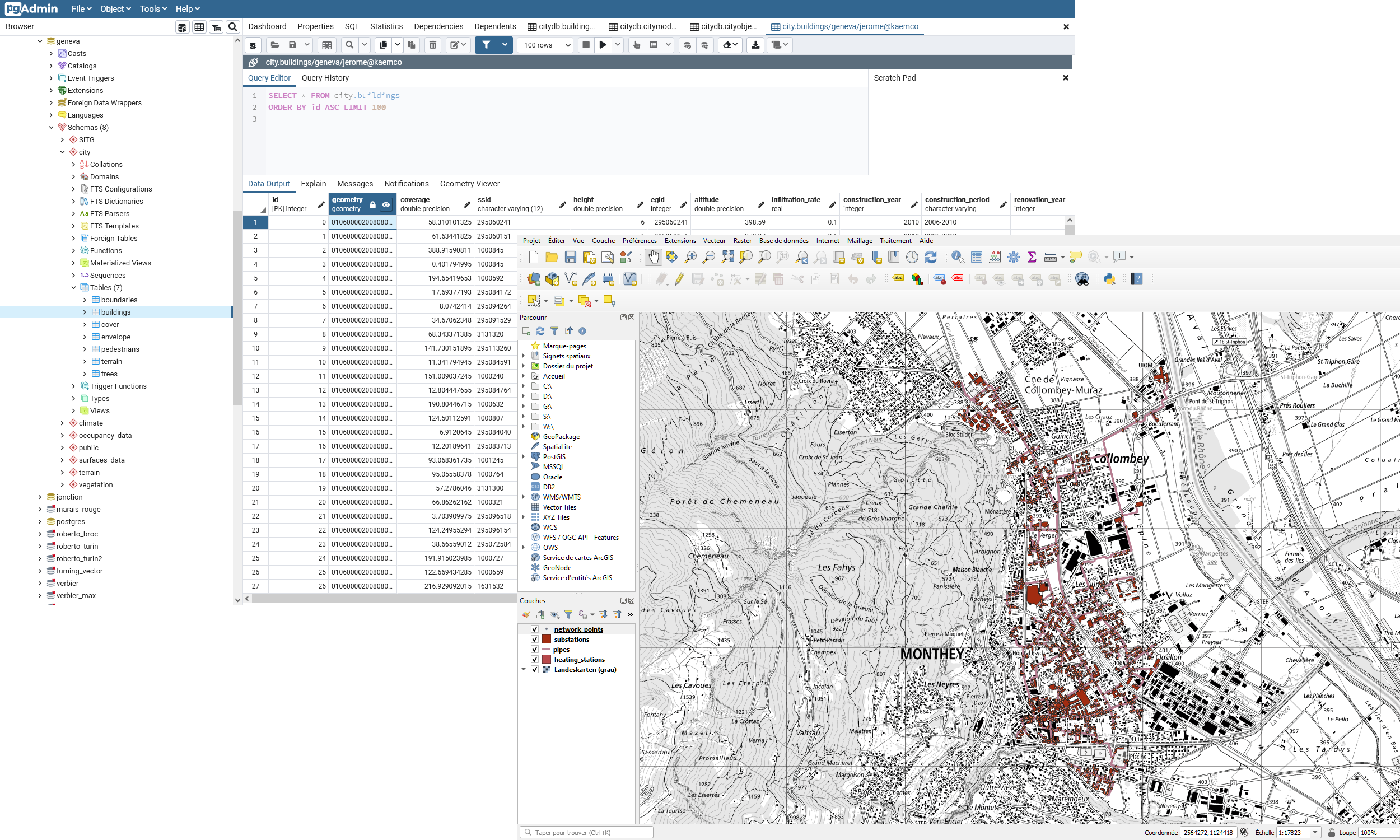Click the heating_stations red color swatch
This screenshot has width=1400, height=840.
(x=547, y=660)
